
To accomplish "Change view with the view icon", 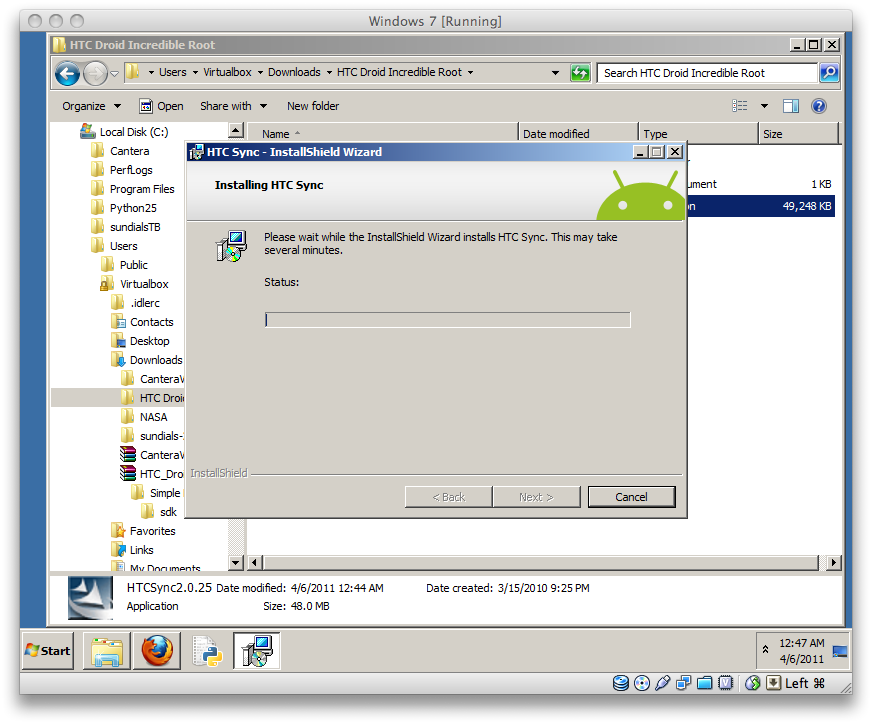I will pyautogui.click(x=740, y=106).
